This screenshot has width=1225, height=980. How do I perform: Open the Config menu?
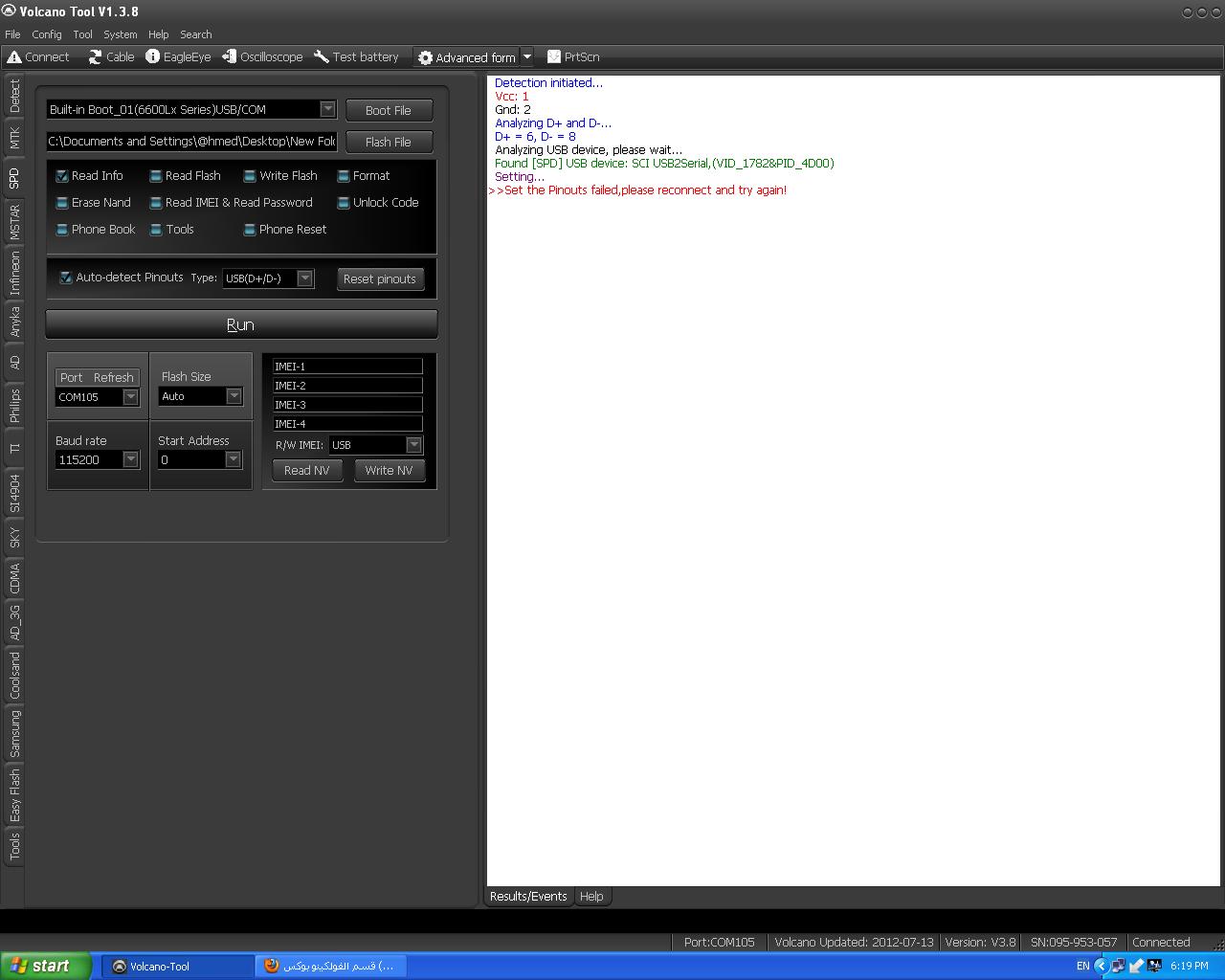pos(47,34)
